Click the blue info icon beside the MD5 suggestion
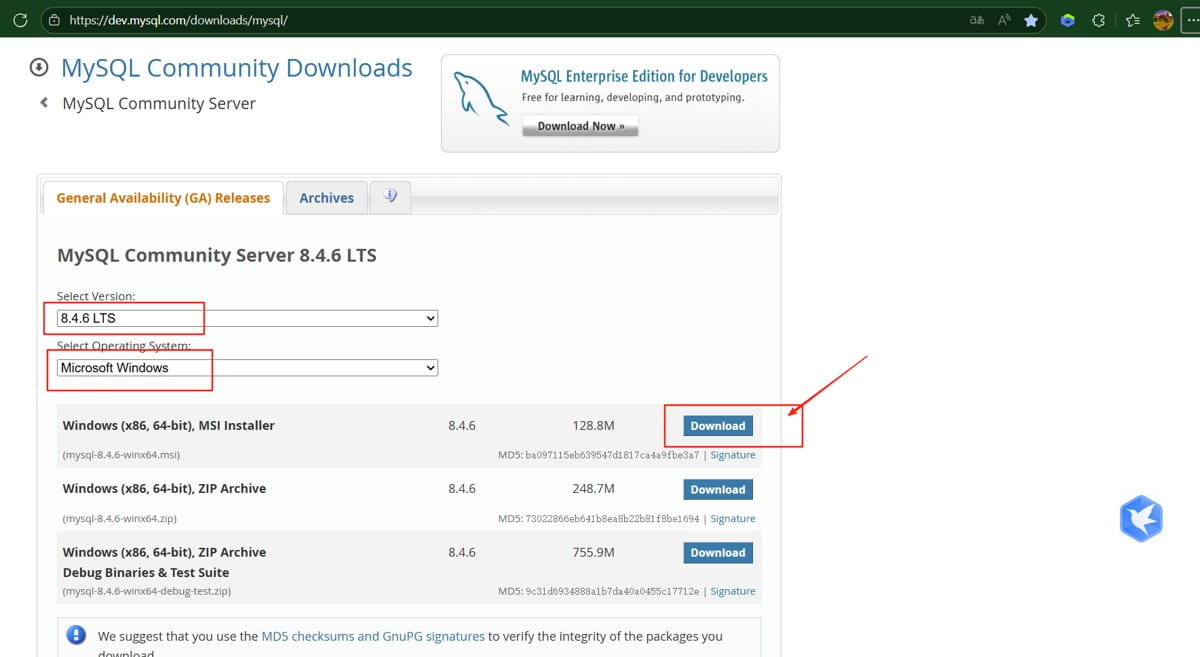The width and height of the screenshot is (1200, 657). coord(76,635)
